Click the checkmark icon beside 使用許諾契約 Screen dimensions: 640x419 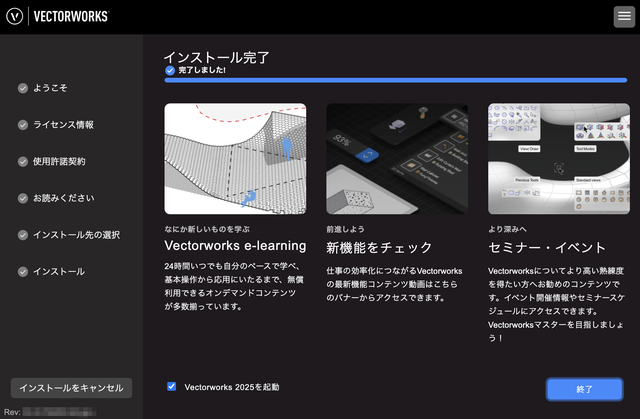[x=23, y=162]
